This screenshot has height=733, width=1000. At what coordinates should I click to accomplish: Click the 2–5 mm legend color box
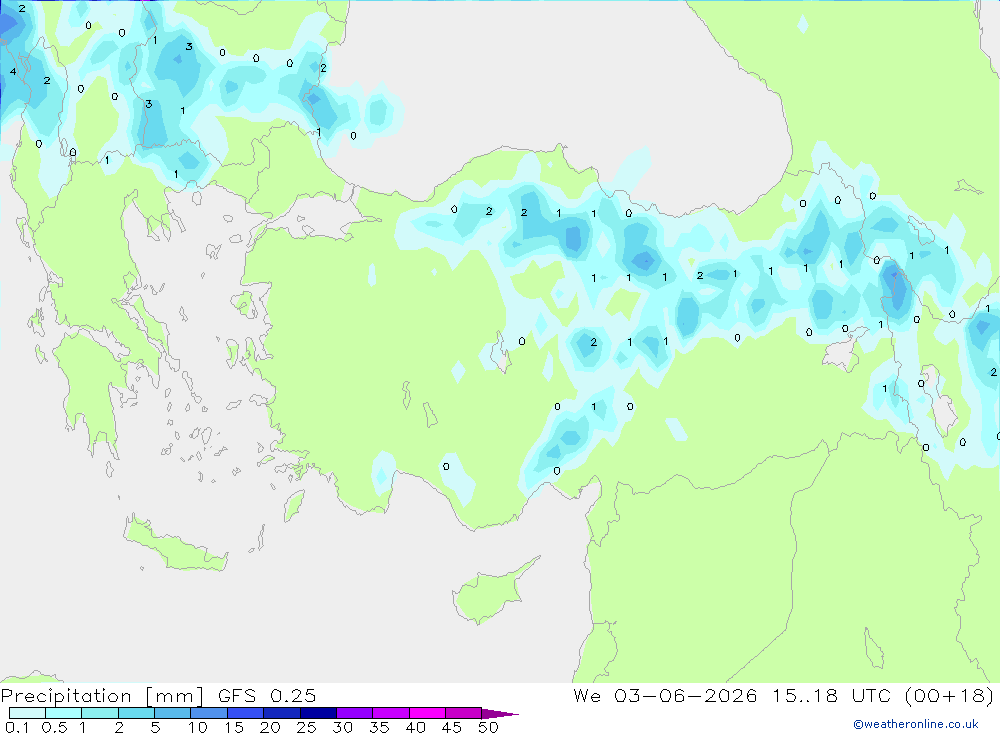[136, 713]
